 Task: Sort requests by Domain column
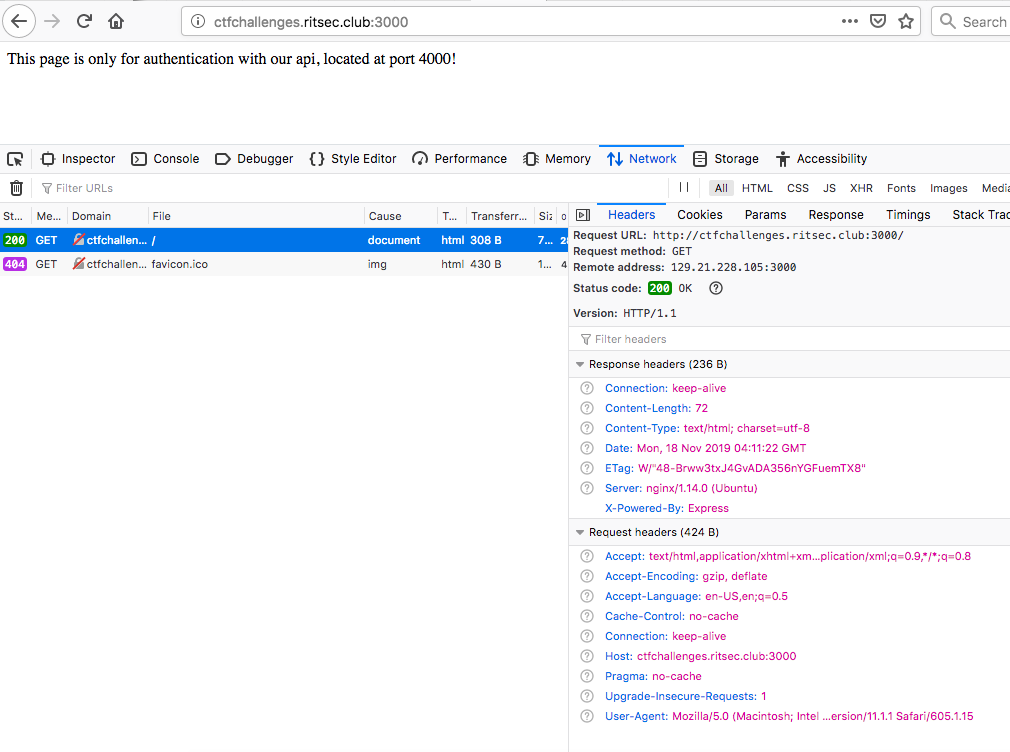pos(92,216)
